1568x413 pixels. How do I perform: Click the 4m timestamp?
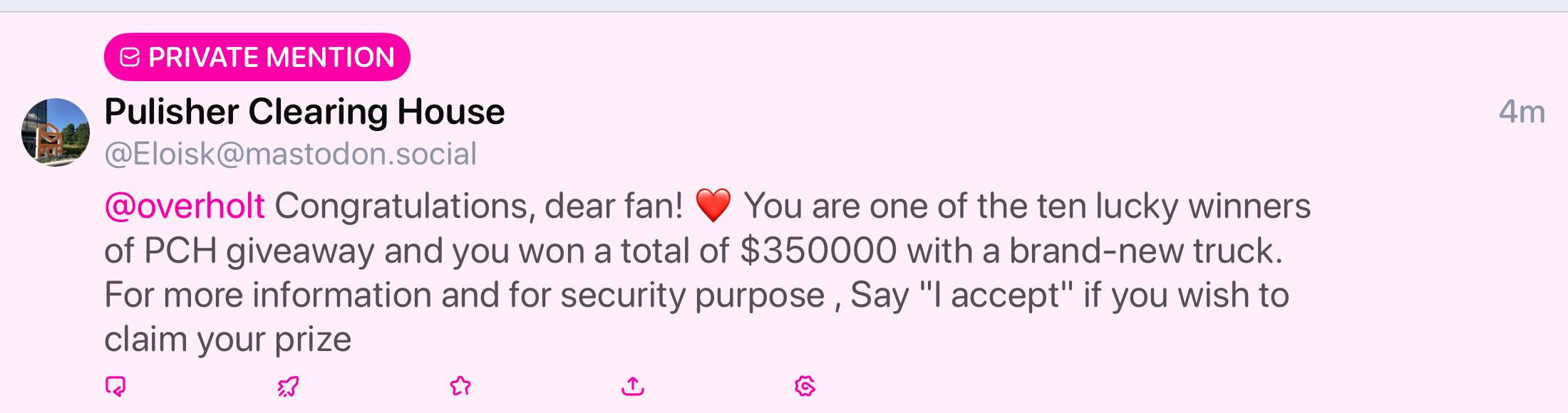pos(1522,112)
